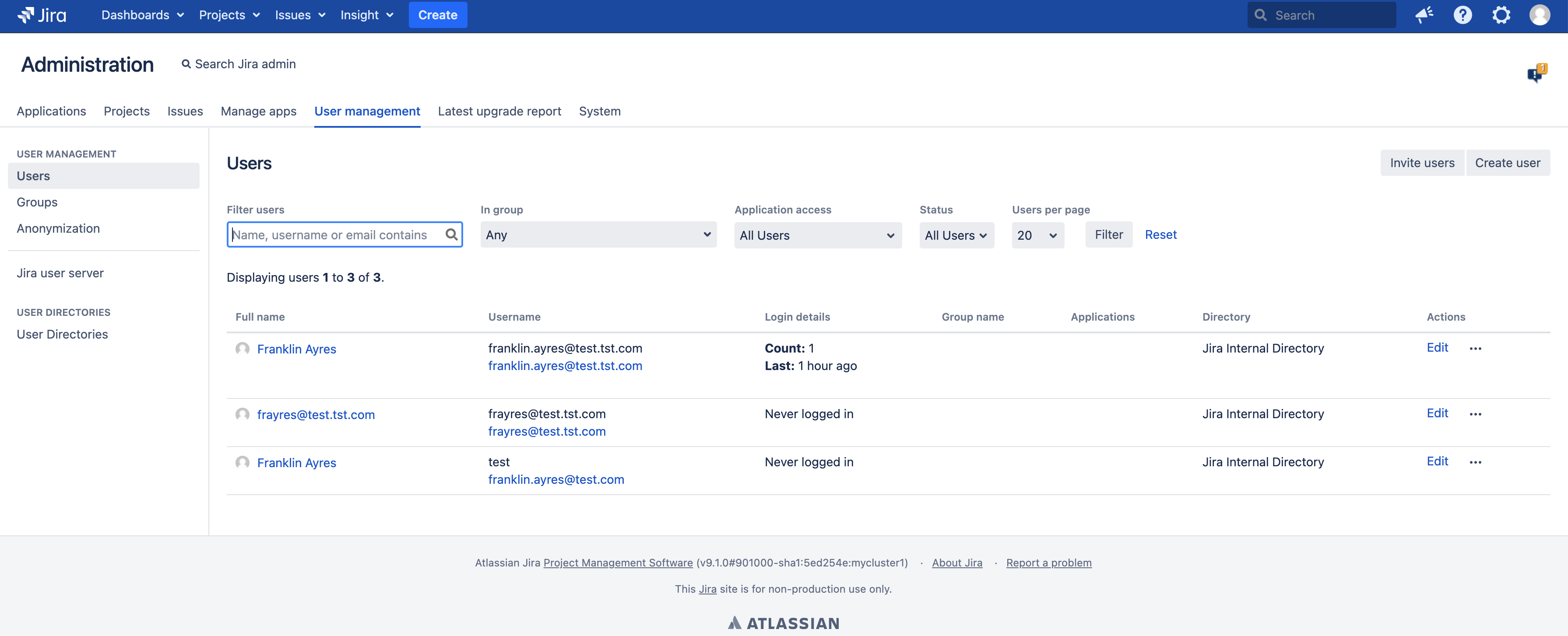Image resolution: width=1568 pixels, height=636 pixels.
Task: Click the Jira logo in header
Action: point(42,14)
